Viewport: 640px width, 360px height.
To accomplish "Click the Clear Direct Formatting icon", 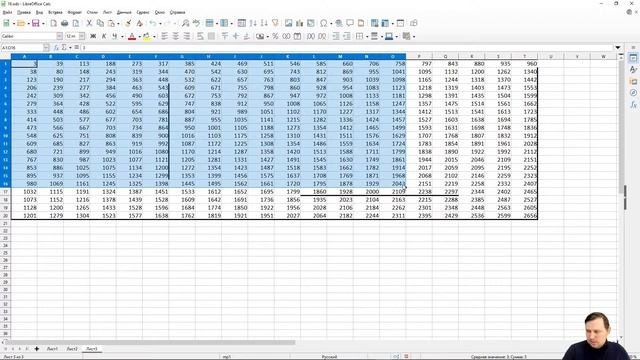I will pyautogui.click(x=139, y=23).
